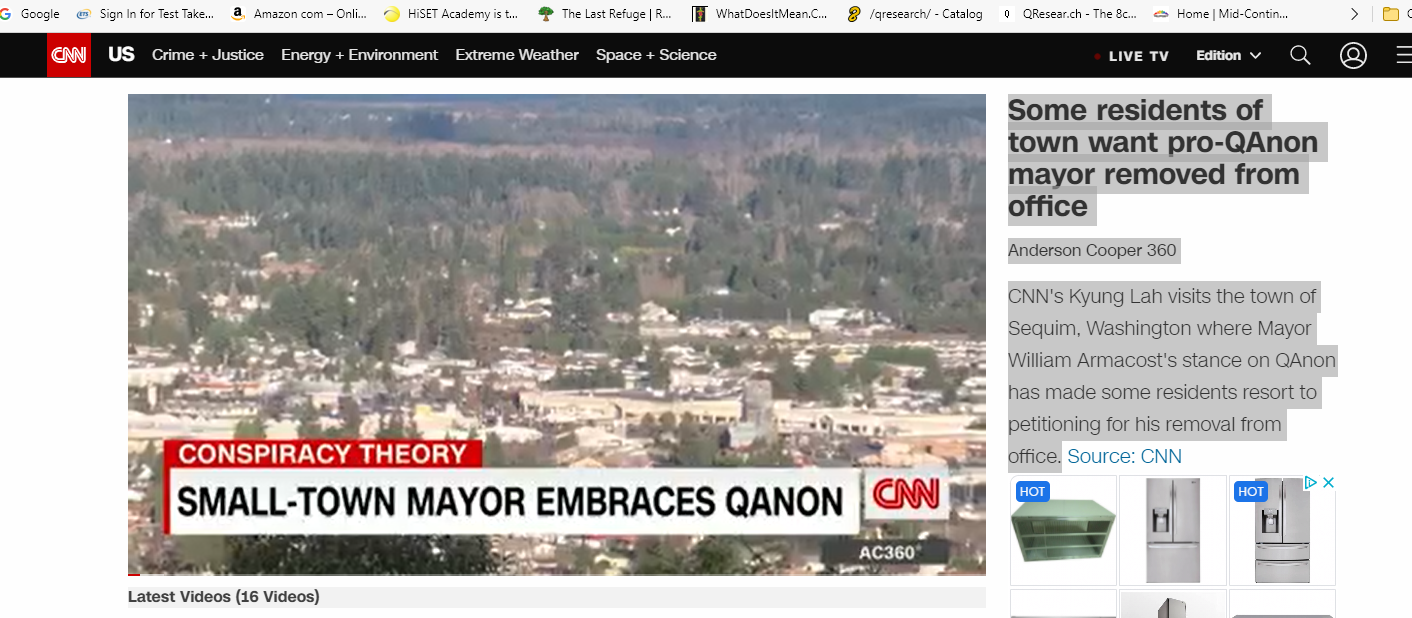Click the middle stainless refrigerator ad
This screenshot has width=1412, height=618.
click(1173, 530)
